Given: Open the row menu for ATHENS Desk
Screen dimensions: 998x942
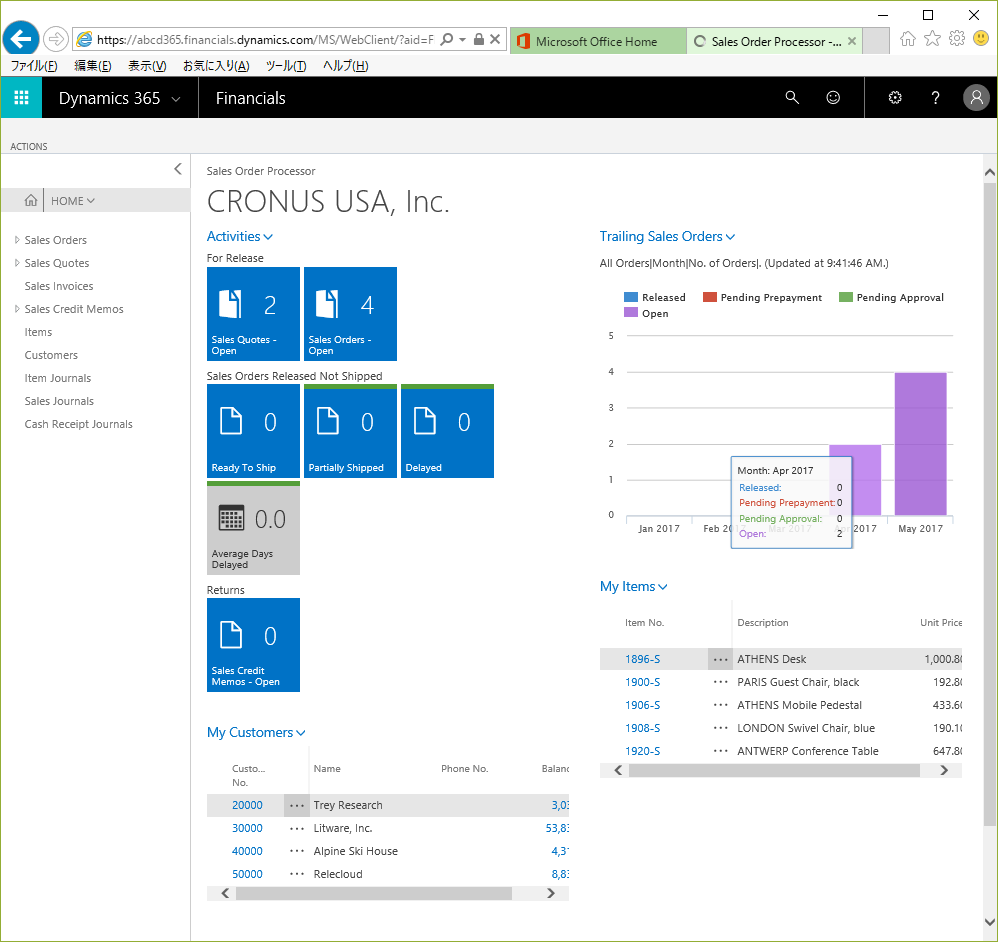Looking at the screenshot, I should click(720, 659).
